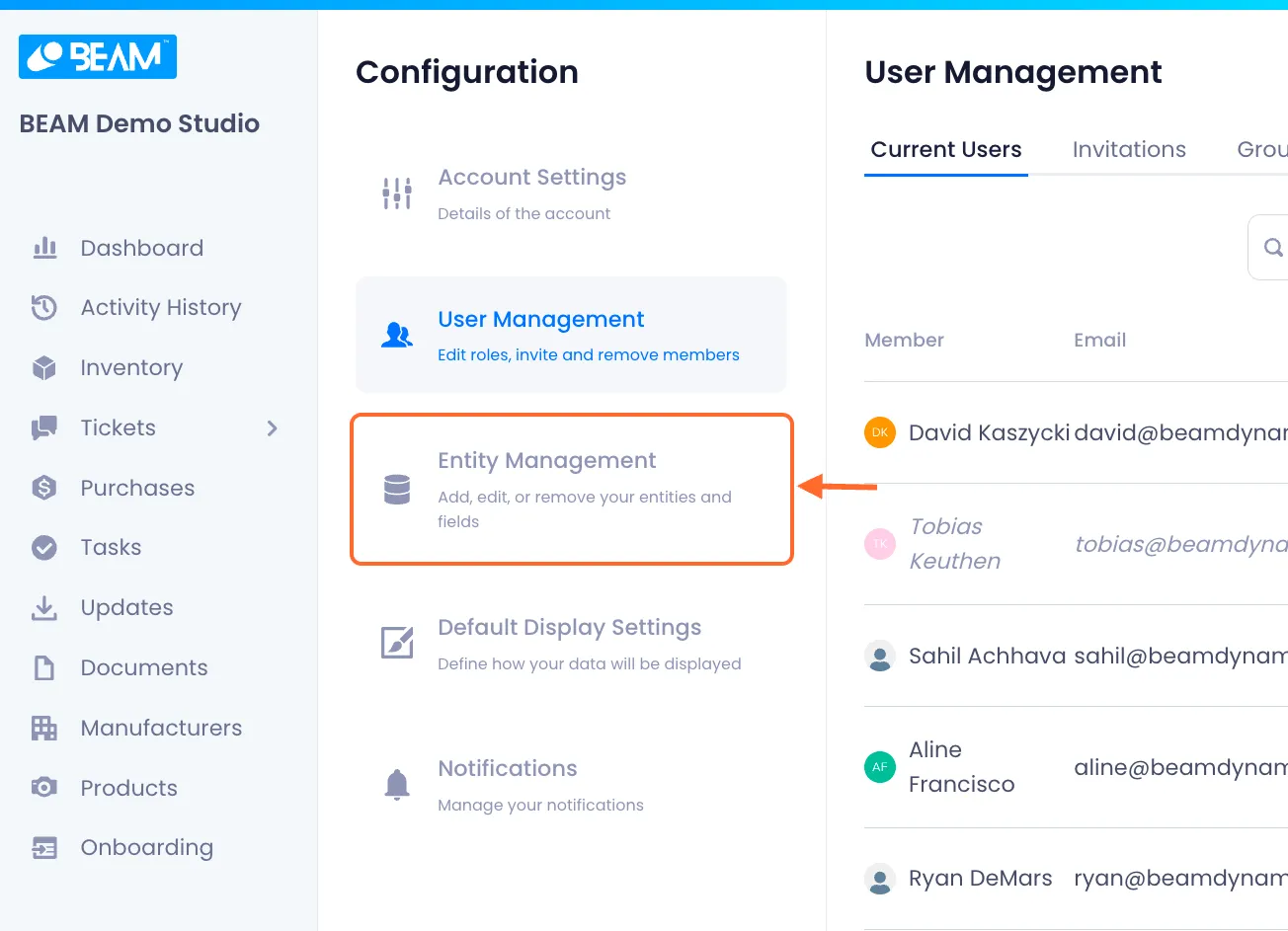Sort by the Email column header
This screenshot has width=1288, height=931.
(1099, 341)
